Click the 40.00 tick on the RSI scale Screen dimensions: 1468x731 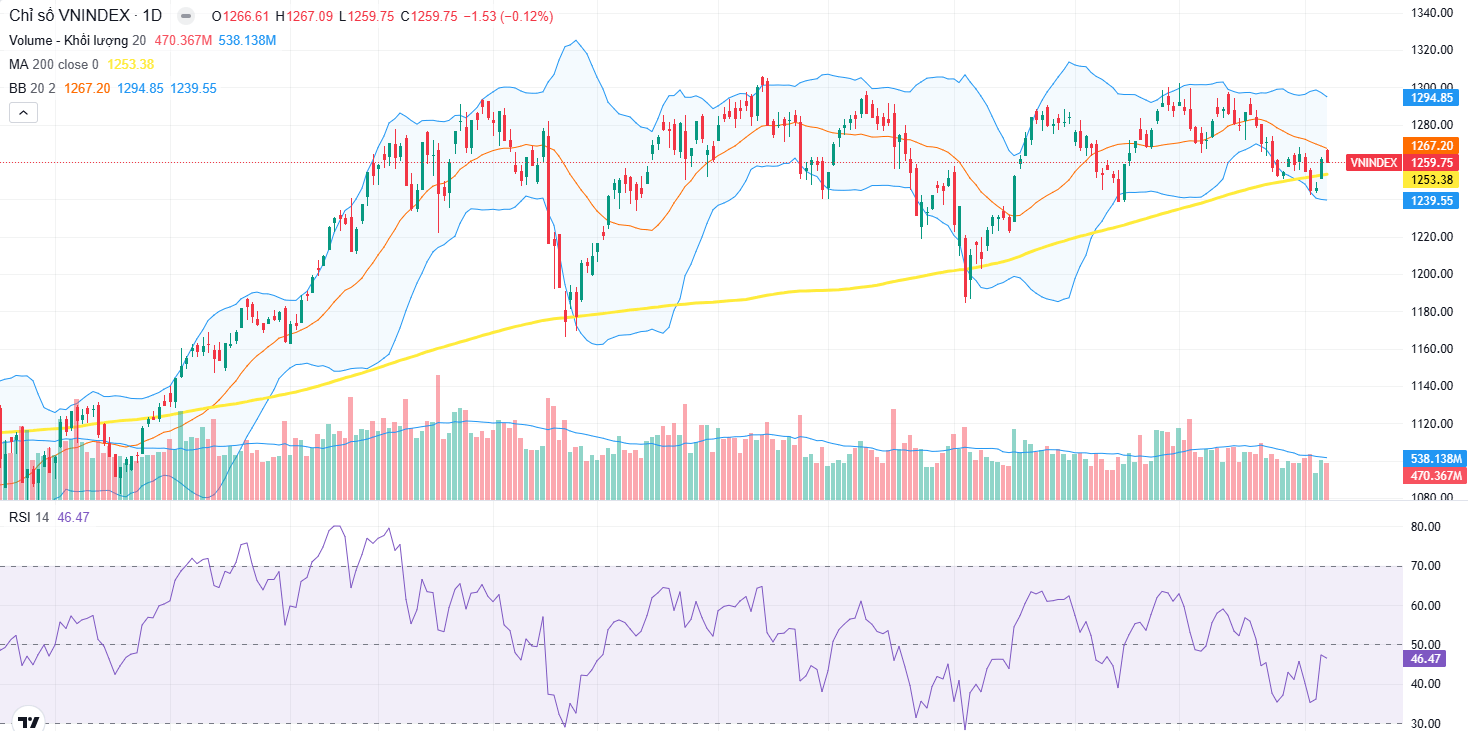[1425, 683]
